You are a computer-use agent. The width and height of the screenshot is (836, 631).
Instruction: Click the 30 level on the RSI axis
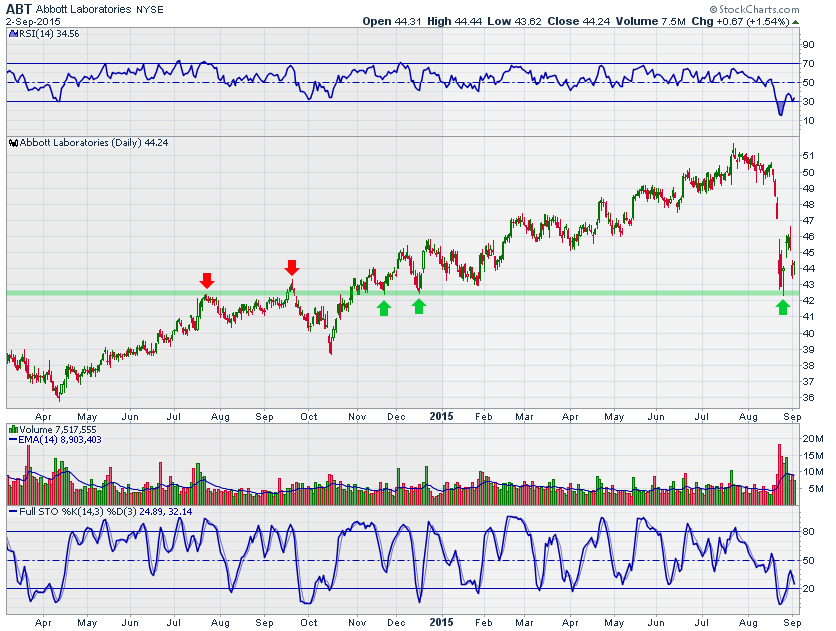[x=808, y=102]
